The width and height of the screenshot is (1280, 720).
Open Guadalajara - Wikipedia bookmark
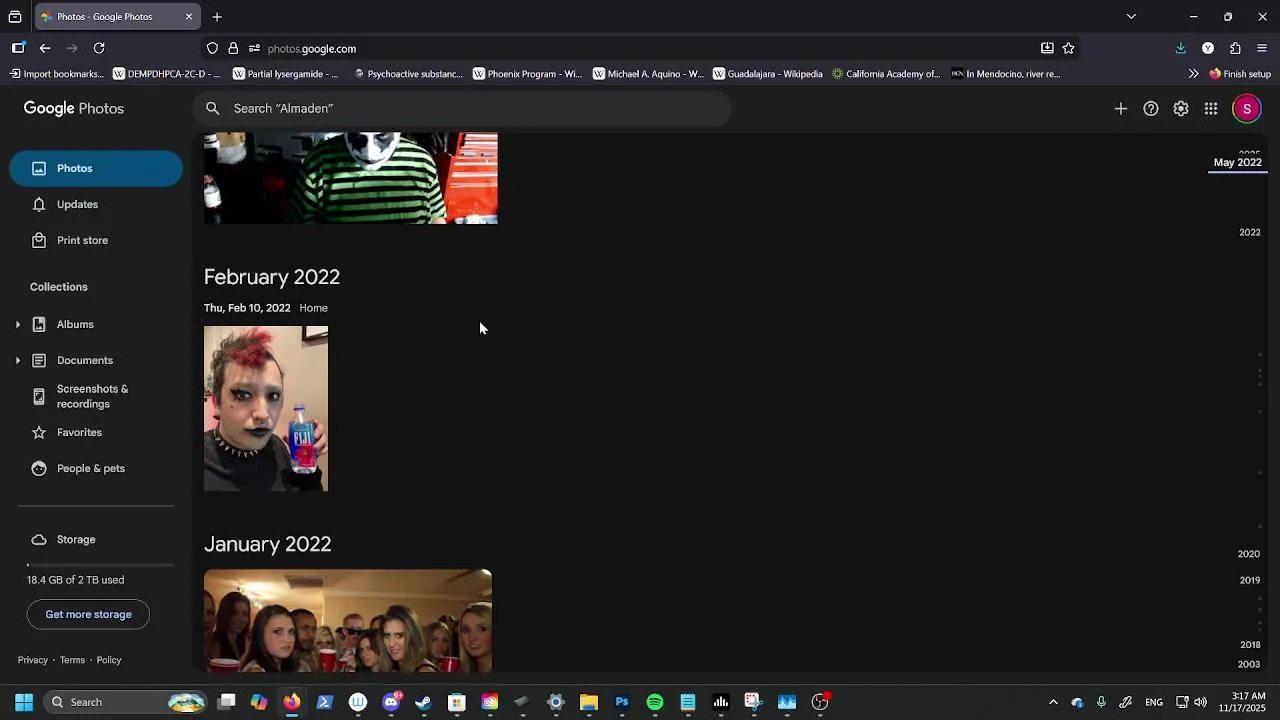[x=767, y=74]
